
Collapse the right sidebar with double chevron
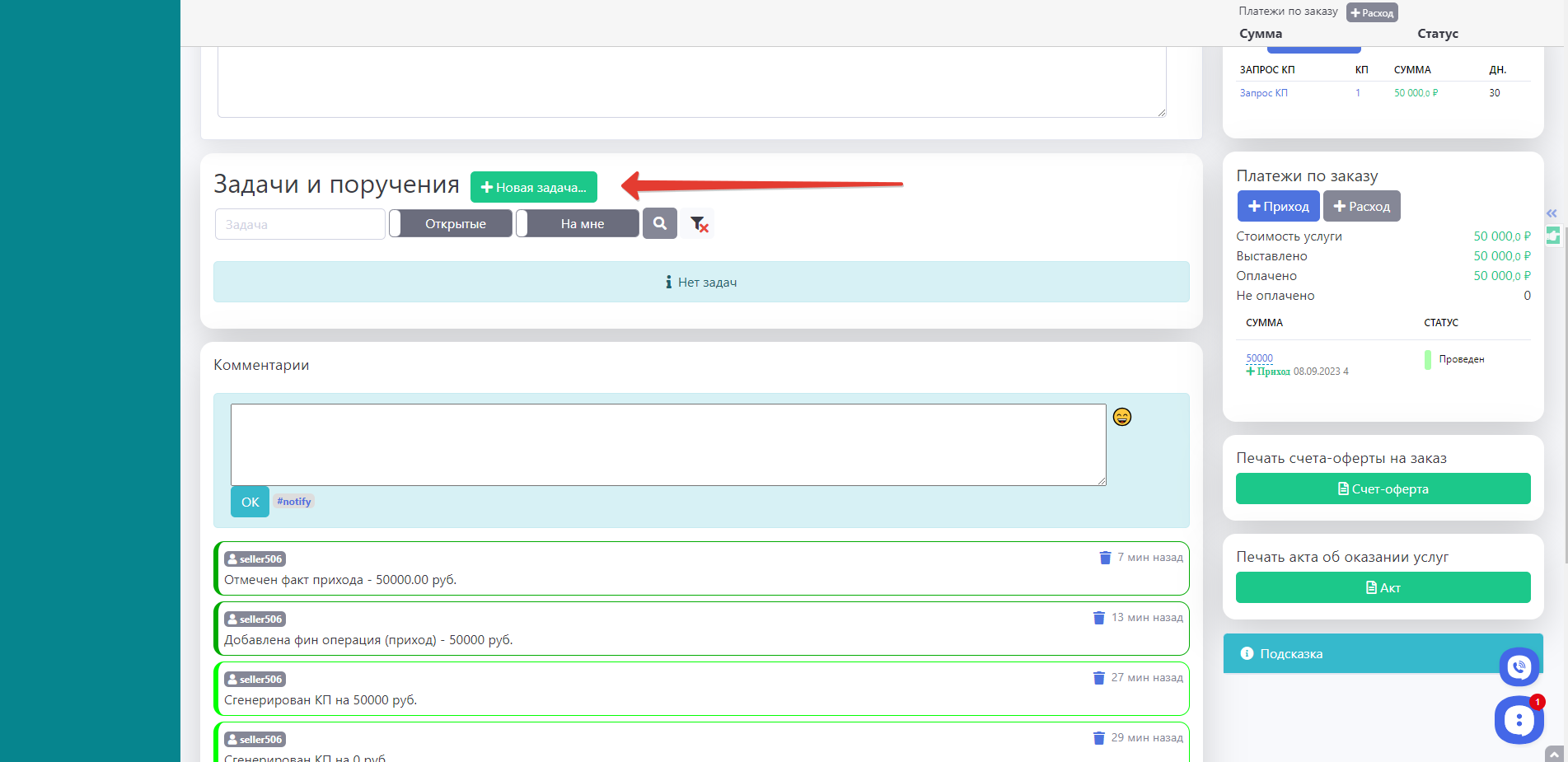(x=1552, y=213)
